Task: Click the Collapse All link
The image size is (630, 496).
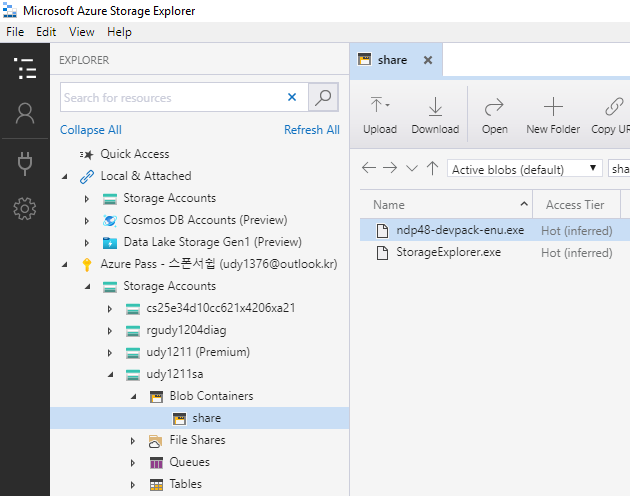Action: (91, 130)
